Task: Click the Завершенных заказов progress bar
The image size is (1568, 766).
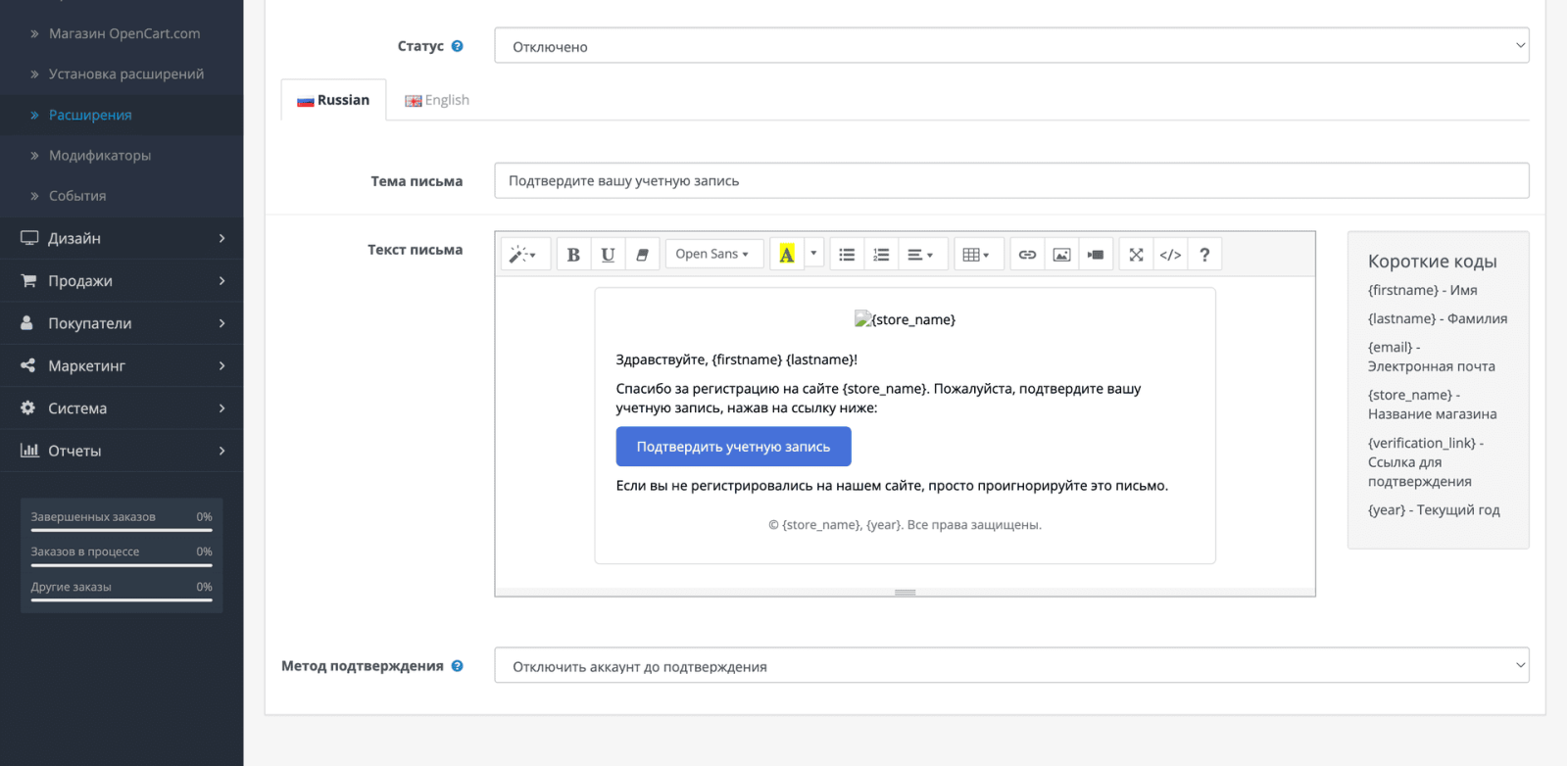Action: pos(122,530)
